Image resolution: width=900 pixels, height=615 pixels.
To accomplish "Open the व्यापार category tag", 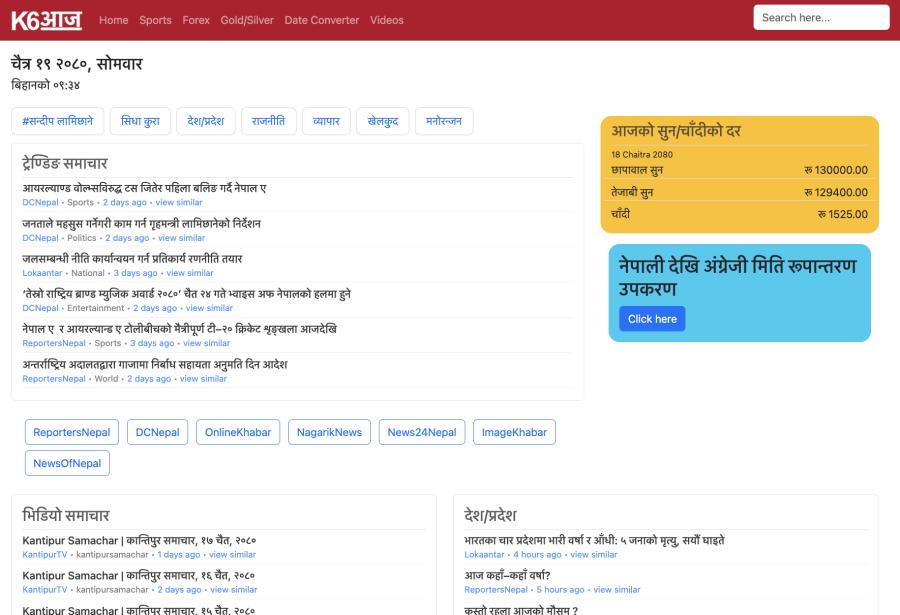I will click(326, 121).
